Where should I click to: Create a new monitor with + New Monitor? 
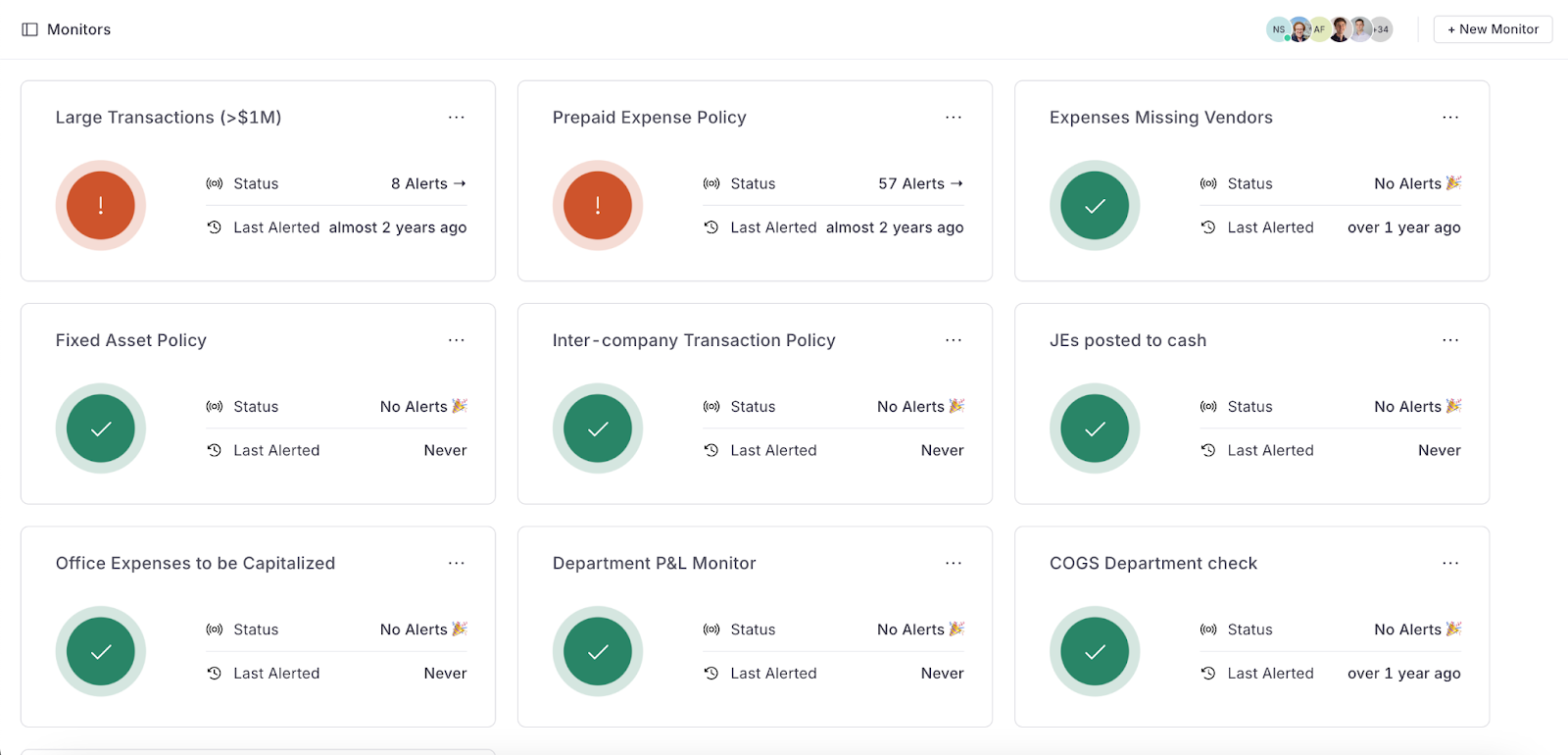click(x=1493, y=29)
